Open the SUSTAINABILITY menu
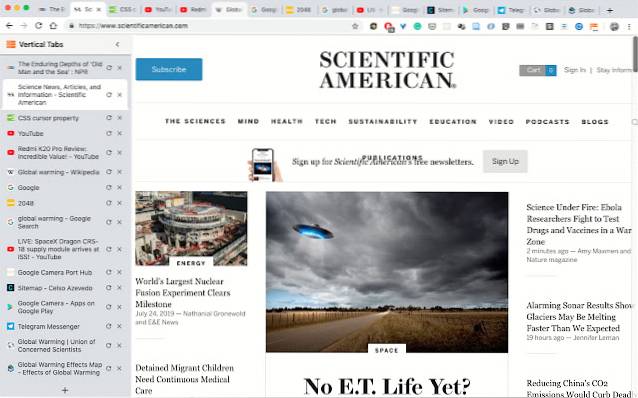The image size is (638, 398). pyautogui.click(x=383, y=121)
